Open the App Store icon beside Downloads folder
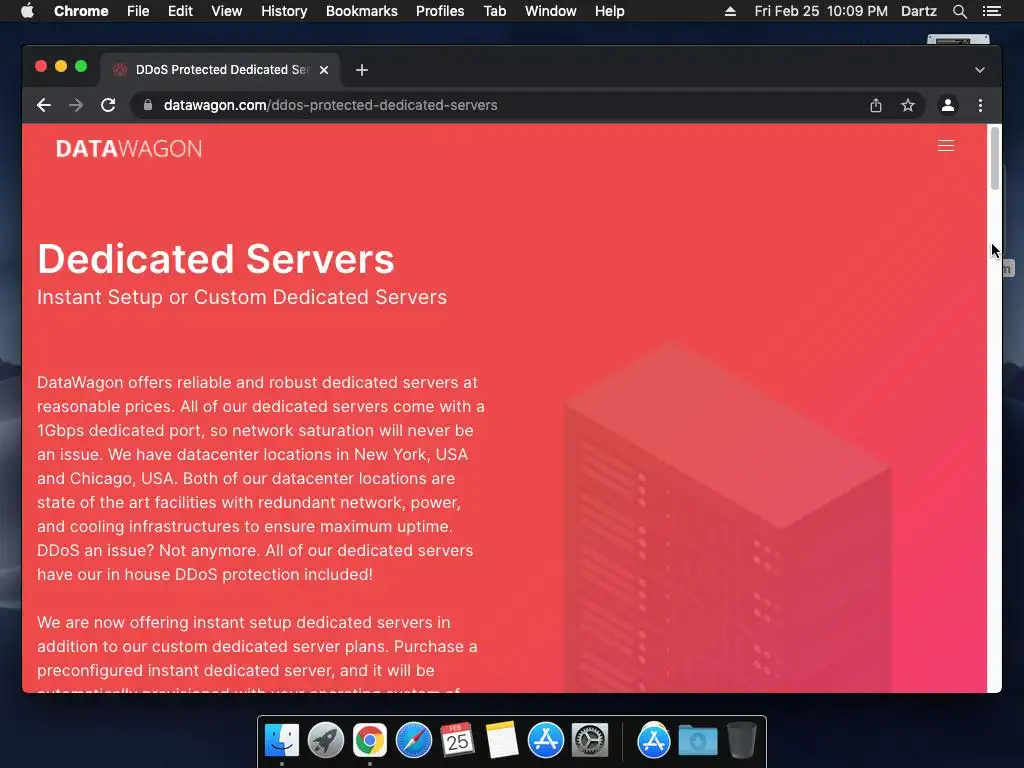 pyautogui.click(x=654, y=741)
